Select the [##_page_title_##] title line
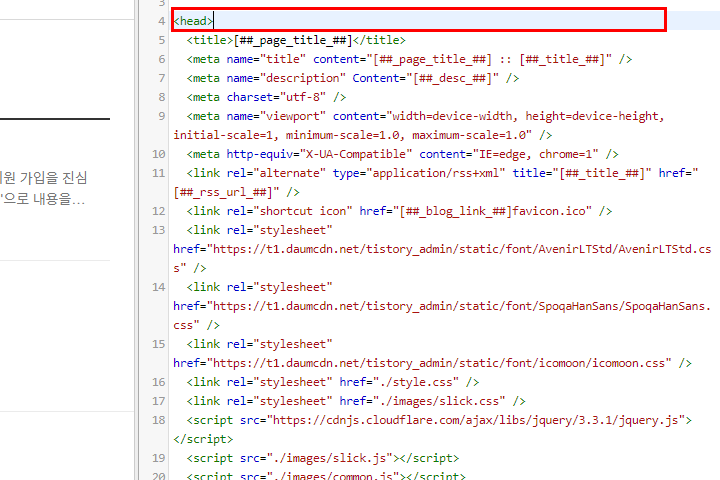Screen dimensions: 720x480 (x=296, y=40)
